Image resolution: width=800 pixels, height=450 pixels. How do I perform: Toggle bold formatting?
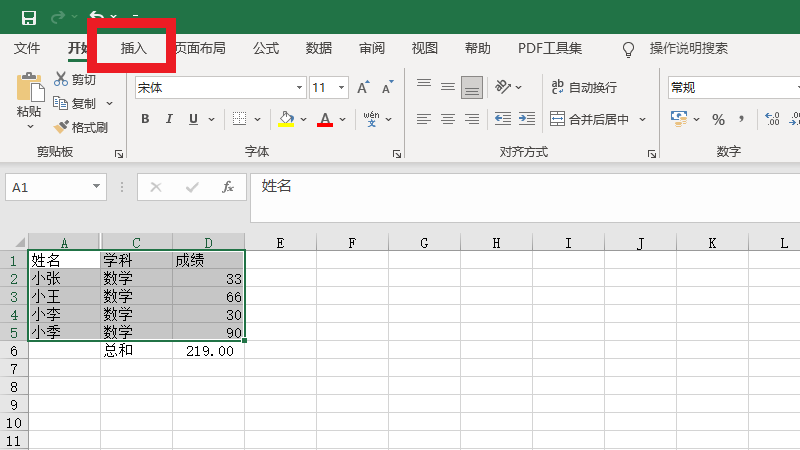(145, 119)
